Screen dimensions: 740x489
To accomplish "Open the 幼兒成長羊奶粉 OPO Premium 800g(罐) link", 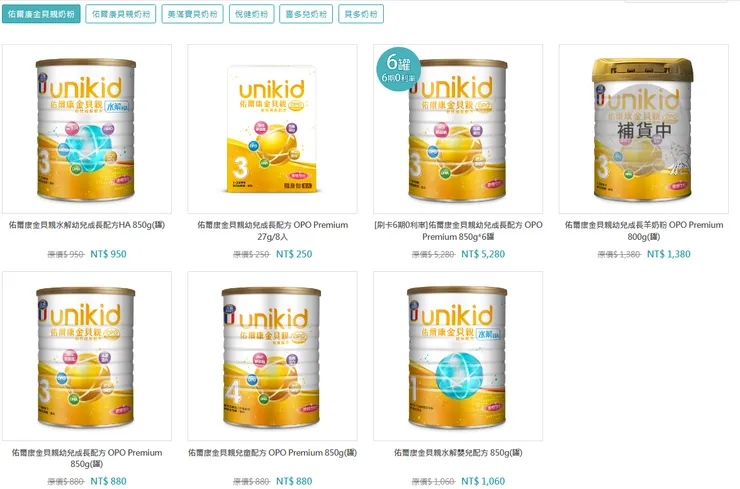I will (x=644, y=231).
